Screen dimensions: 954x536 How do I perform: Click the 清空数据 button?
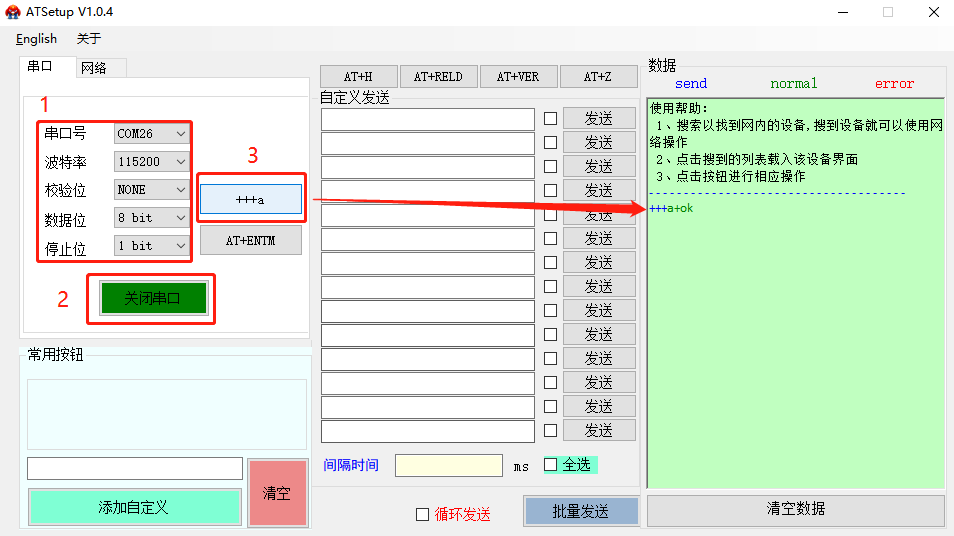pyautogui.click(x=795, y=509)
